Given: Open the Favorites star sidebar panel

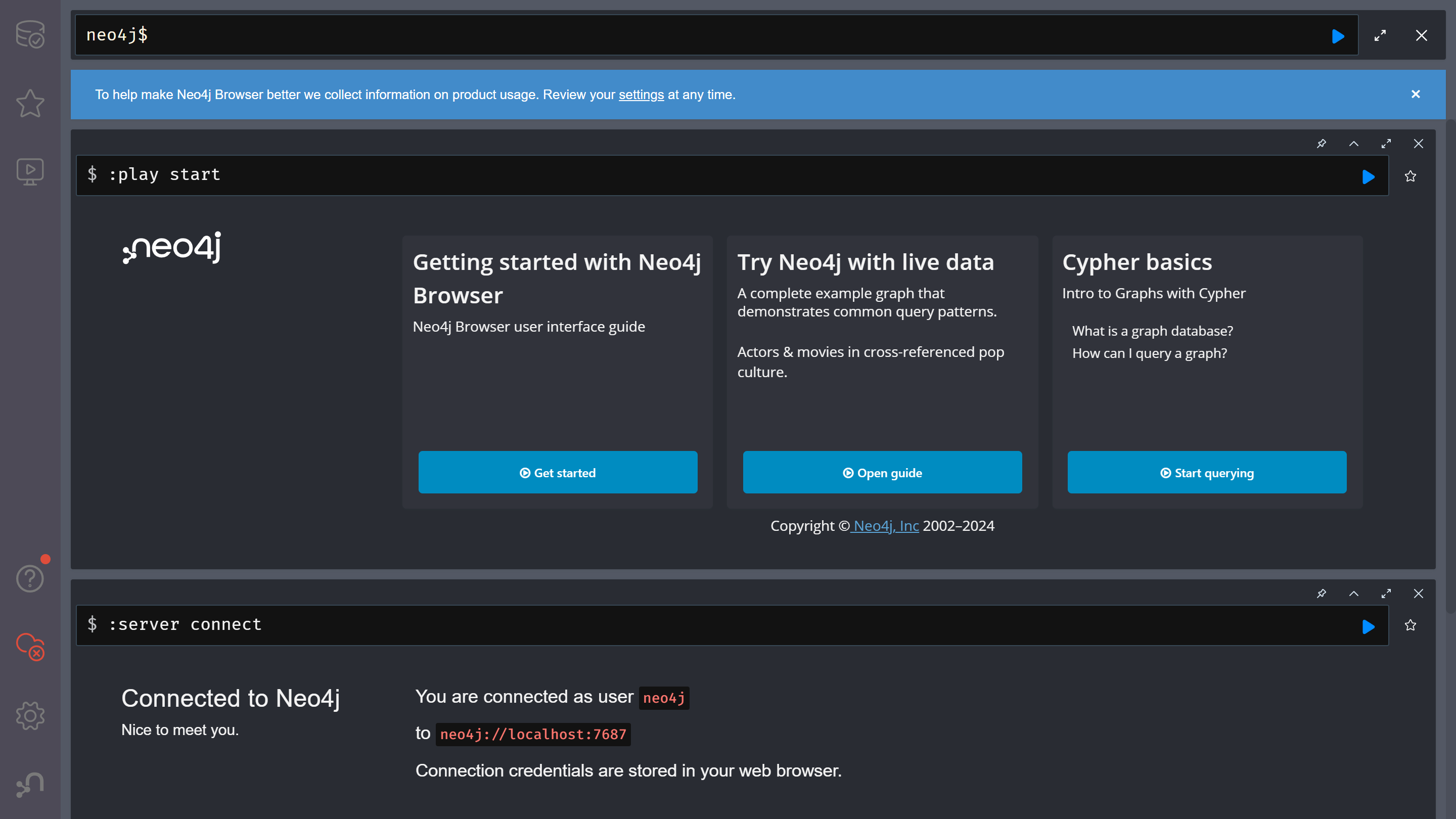Looking at the screenshot, I should (x=30, y=104).
